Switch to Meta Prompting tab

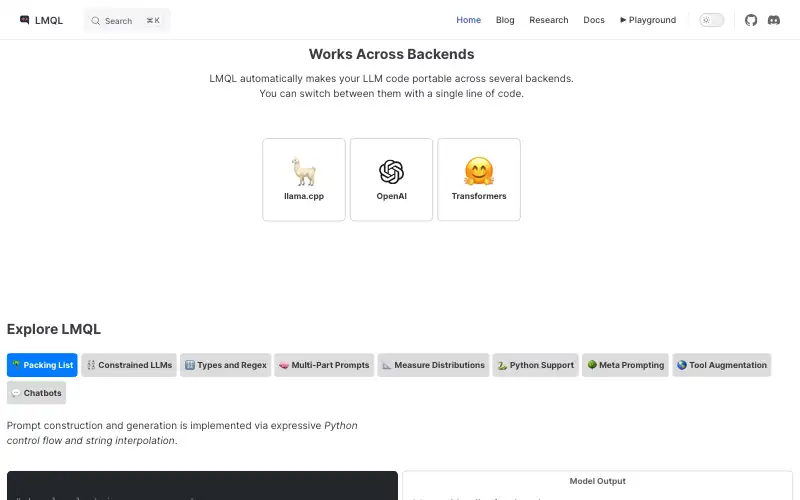click(x=625, y=365)
